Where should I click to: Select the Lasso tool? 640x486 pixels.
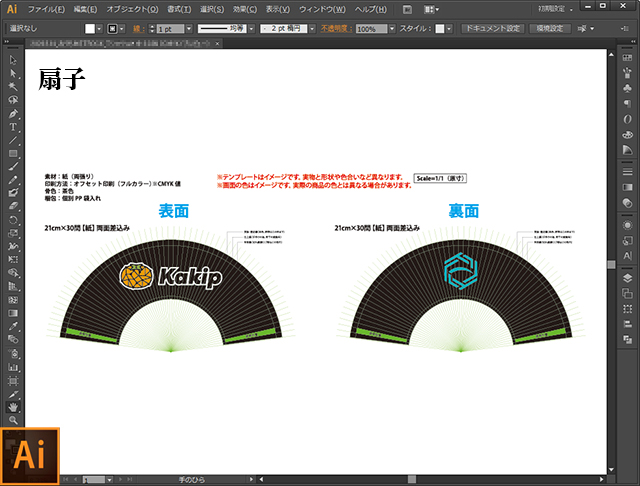pos(13,100)
